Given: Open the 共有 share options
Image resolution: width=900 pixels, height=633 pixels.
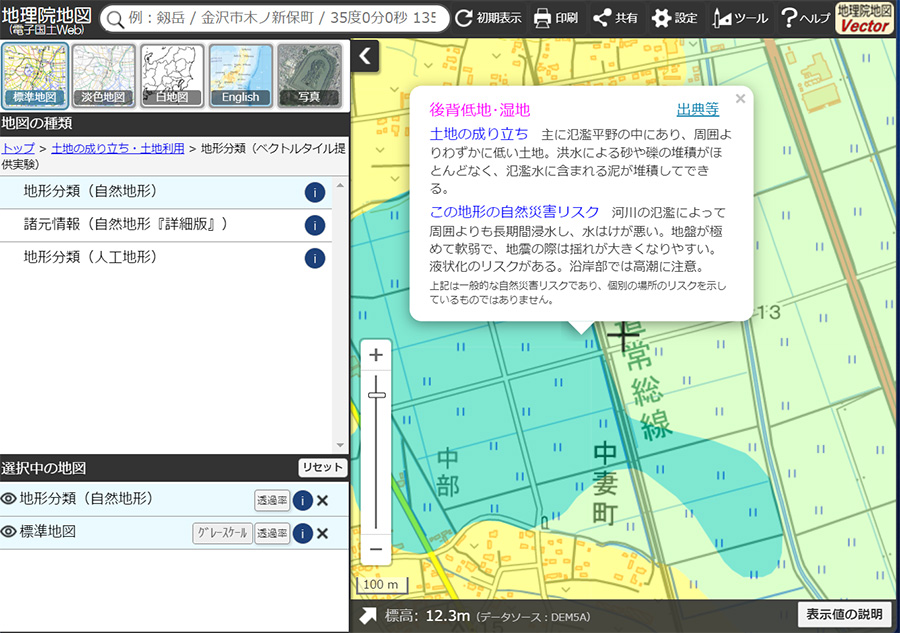Looking at the screenshot, I should point(615,18).
